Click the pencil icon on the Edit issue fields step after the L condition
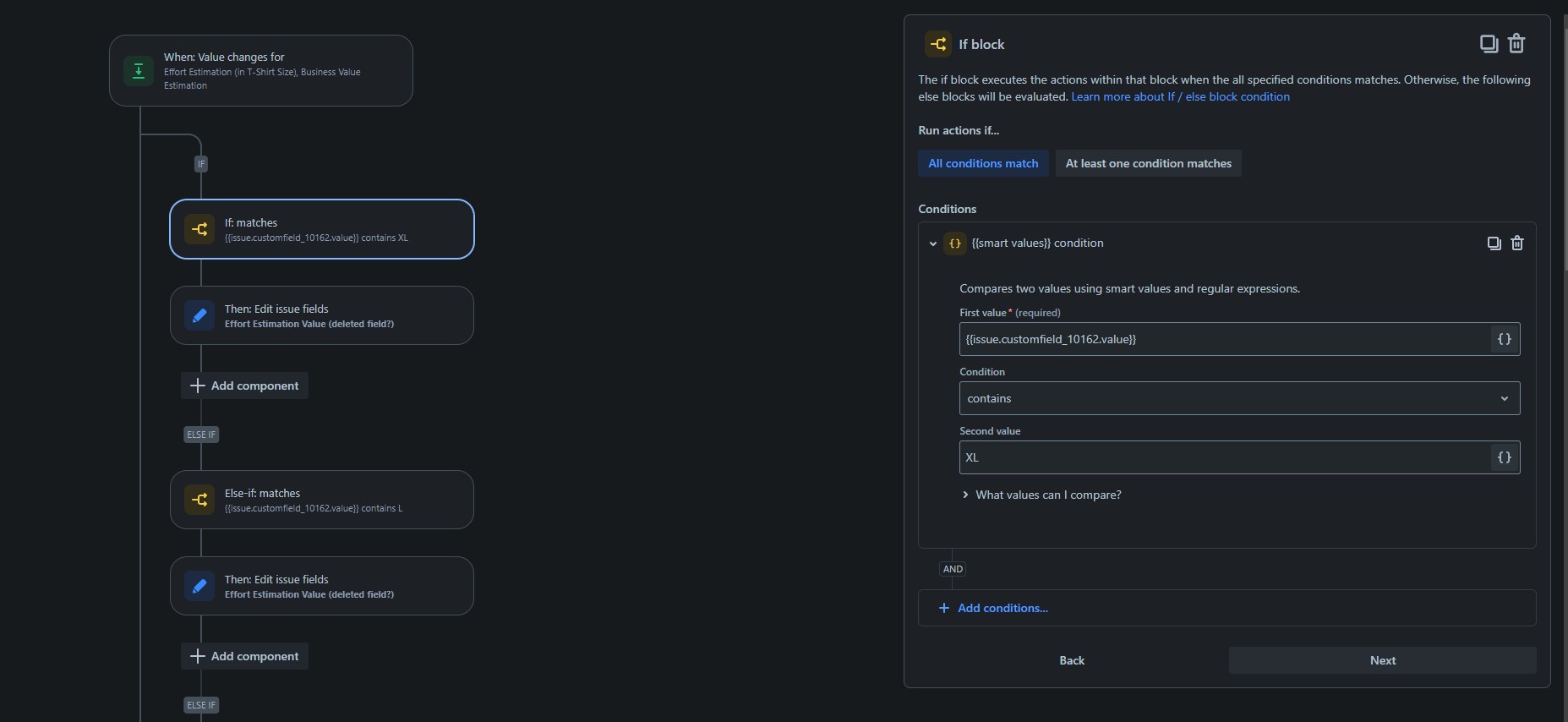 [x=199, y=586]
